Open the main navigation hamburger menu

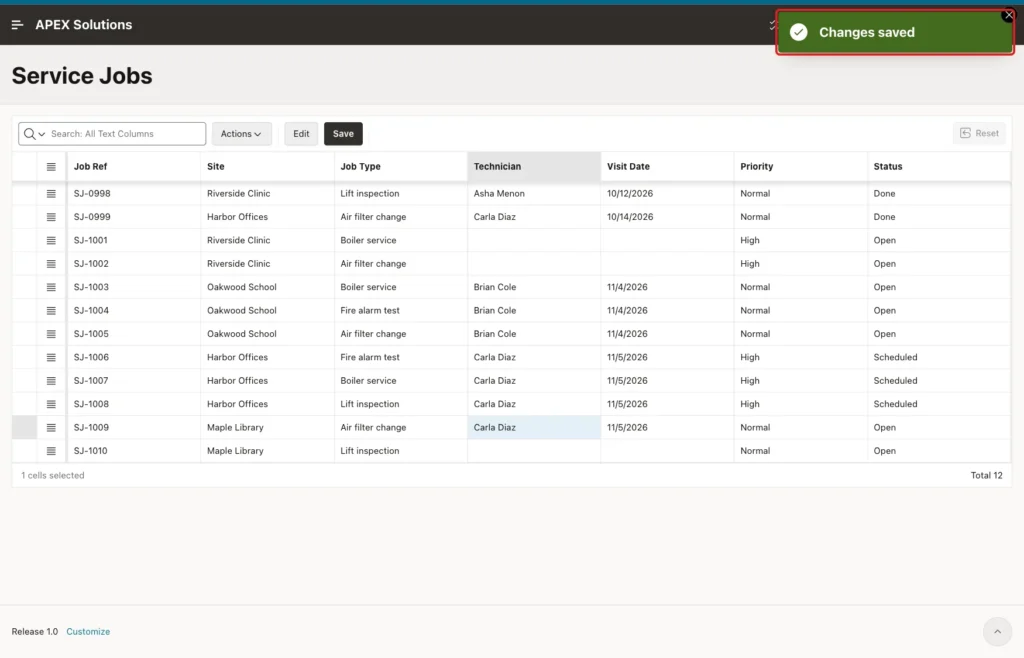point(18,25)
